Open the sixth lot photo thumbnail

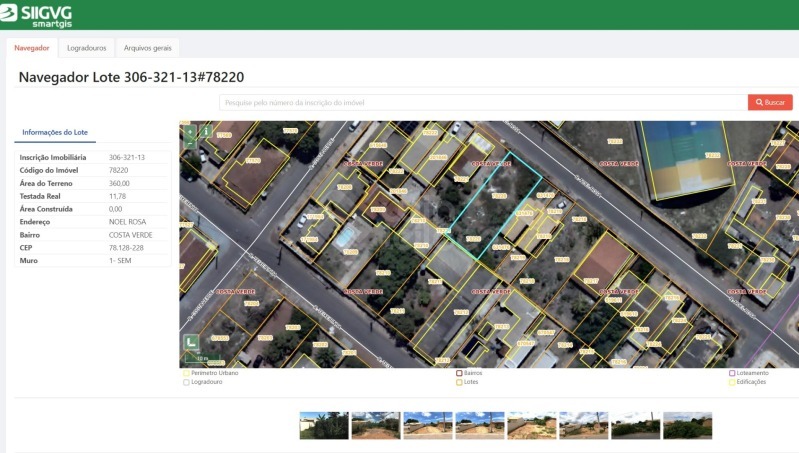coord(584,425)
